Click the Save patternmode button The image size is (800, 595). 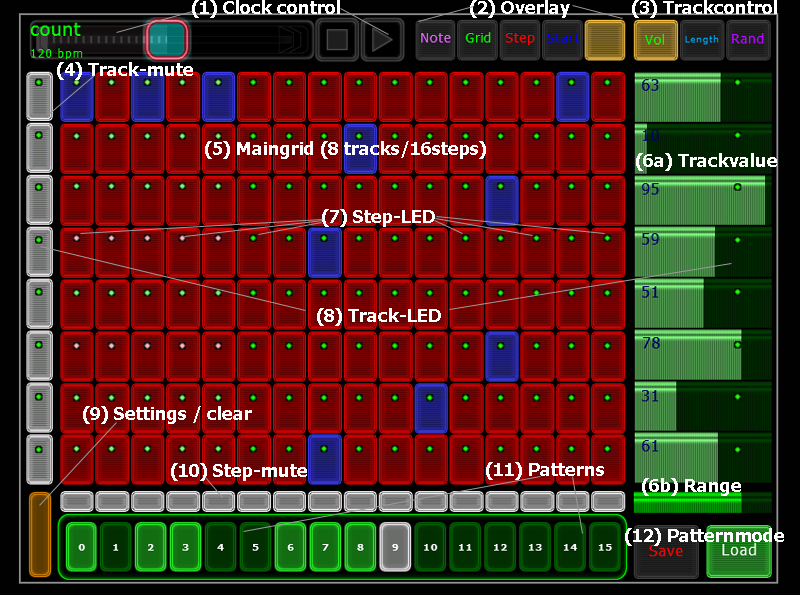(x=666, y=551)
